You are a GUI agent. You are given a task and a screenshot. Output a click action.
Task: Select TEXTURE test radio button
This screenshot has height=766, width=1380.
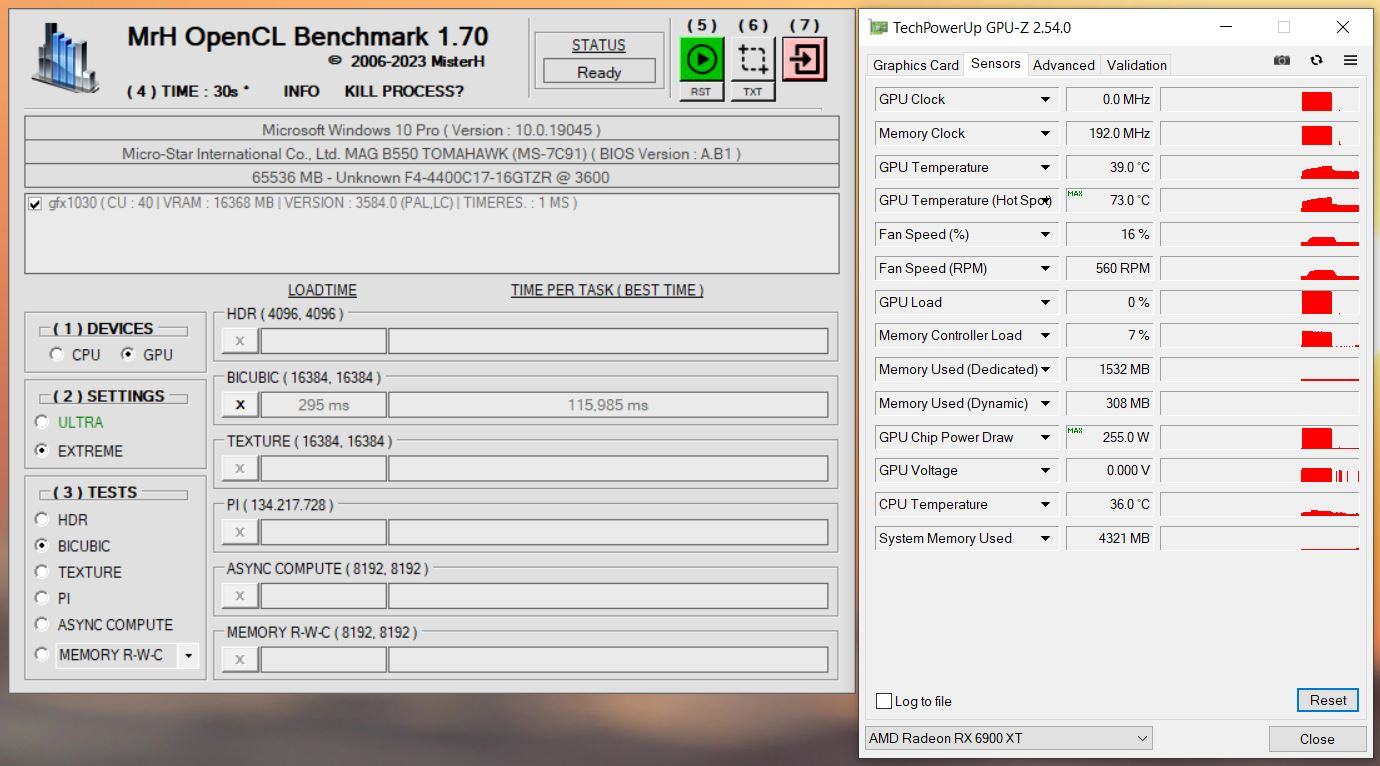click(41, 571)
